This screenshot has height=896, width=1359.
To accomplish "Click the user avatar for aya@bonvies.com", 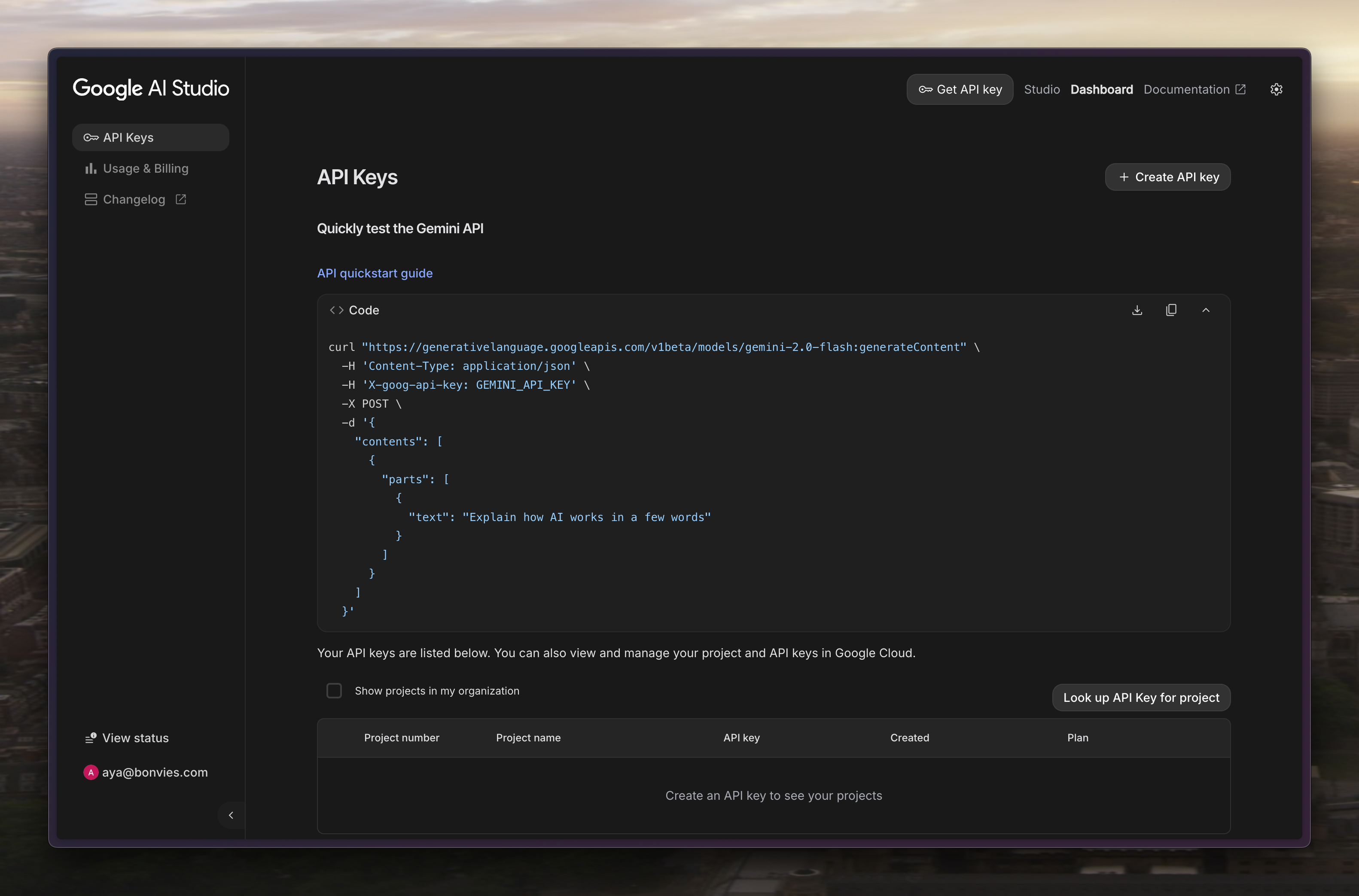I will [x=91, y=772].
